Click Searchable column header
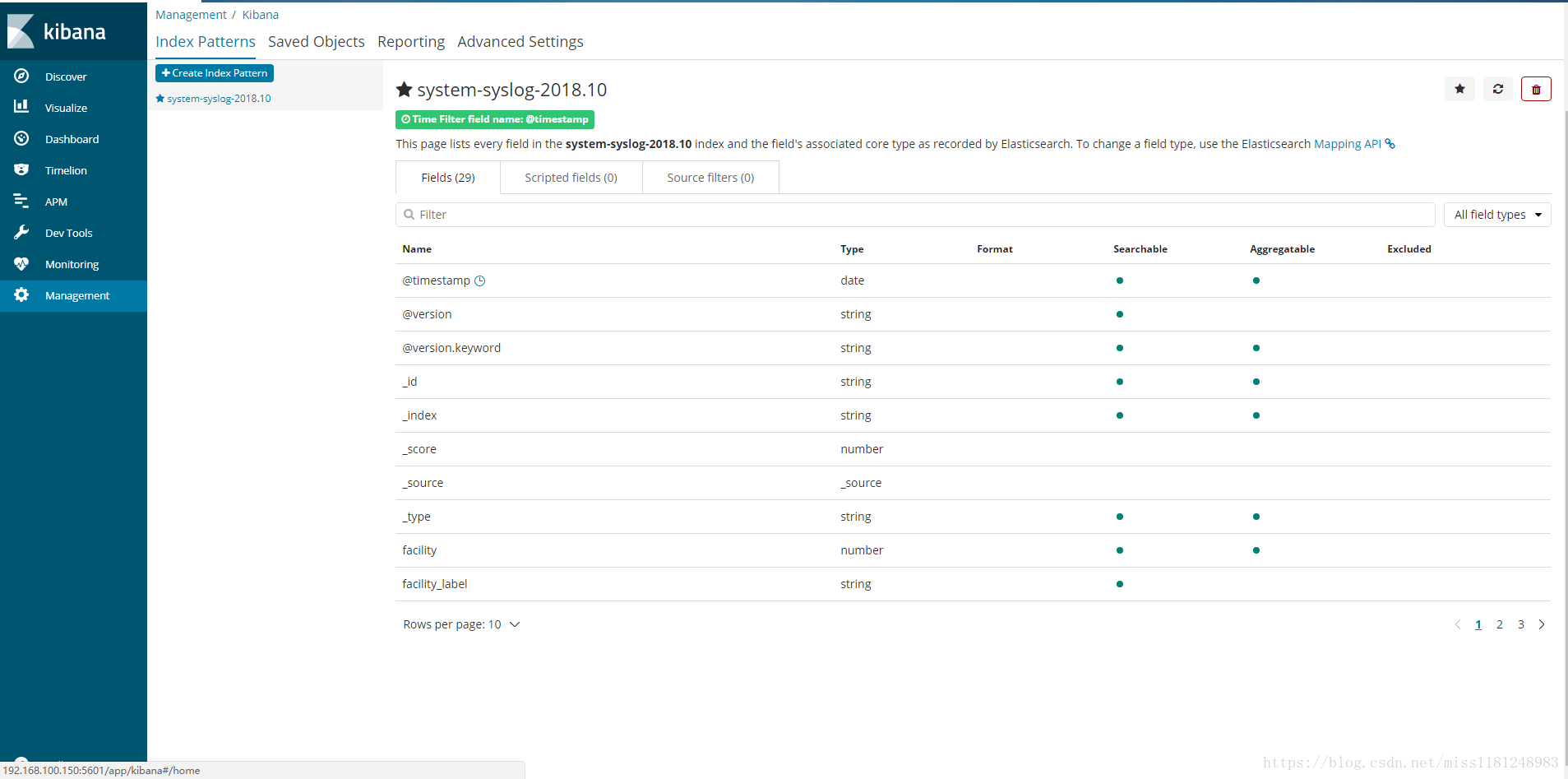This screenshot has height=779, width=1568. (1140, 249)
